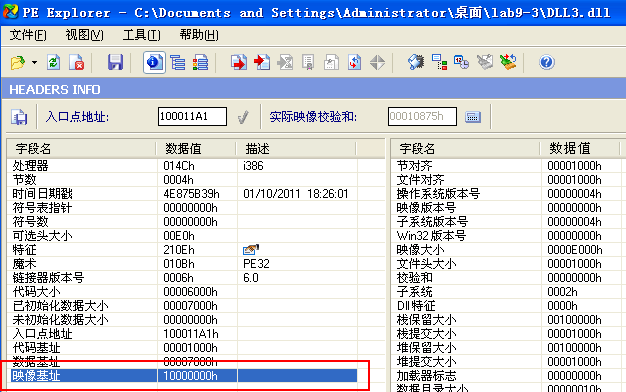Open the debug information document icon
The image size is (626, 392).
[308, 63]
